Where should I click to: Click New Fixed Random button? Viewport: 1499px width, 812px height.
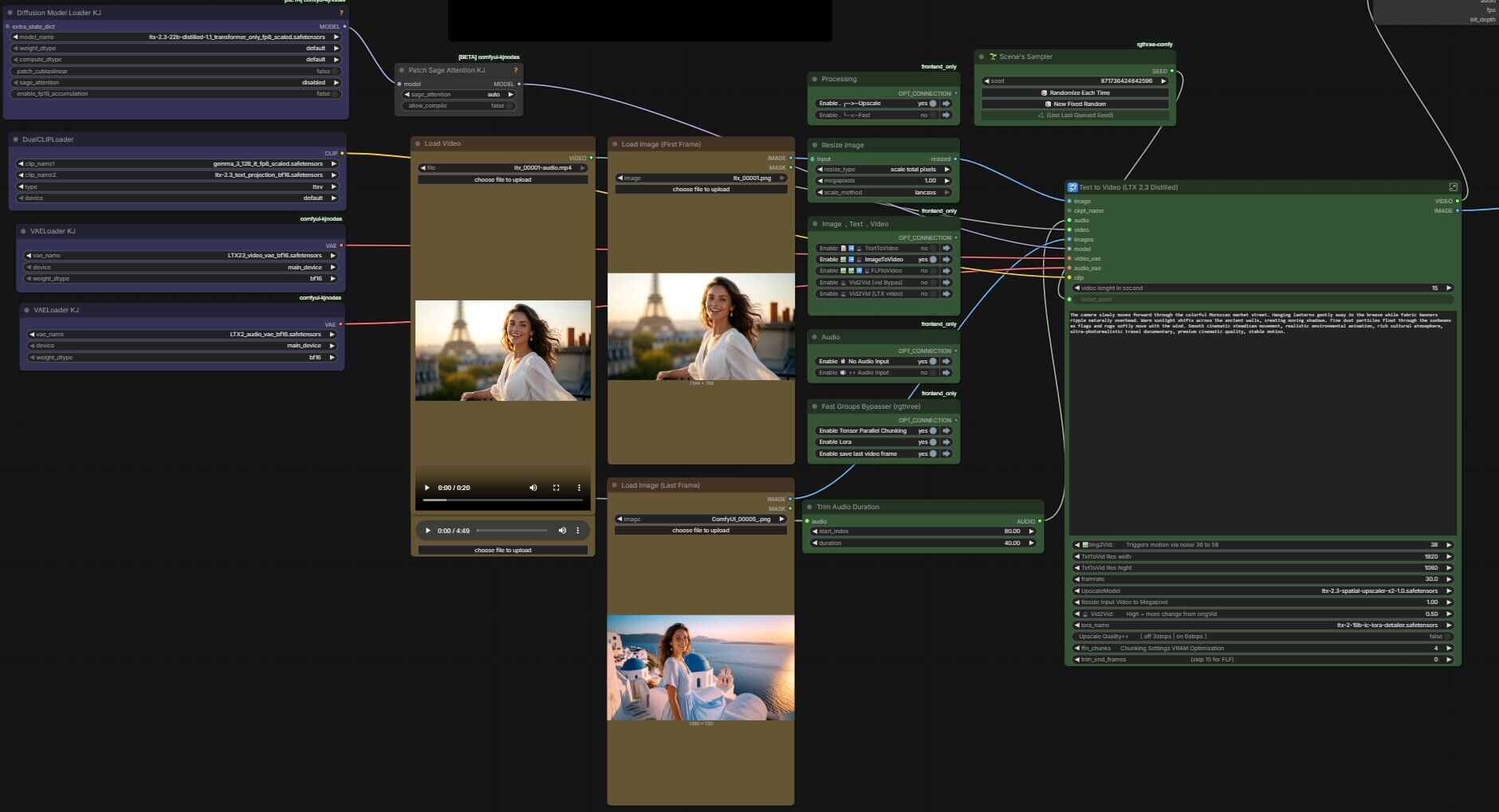[1075, 104]
